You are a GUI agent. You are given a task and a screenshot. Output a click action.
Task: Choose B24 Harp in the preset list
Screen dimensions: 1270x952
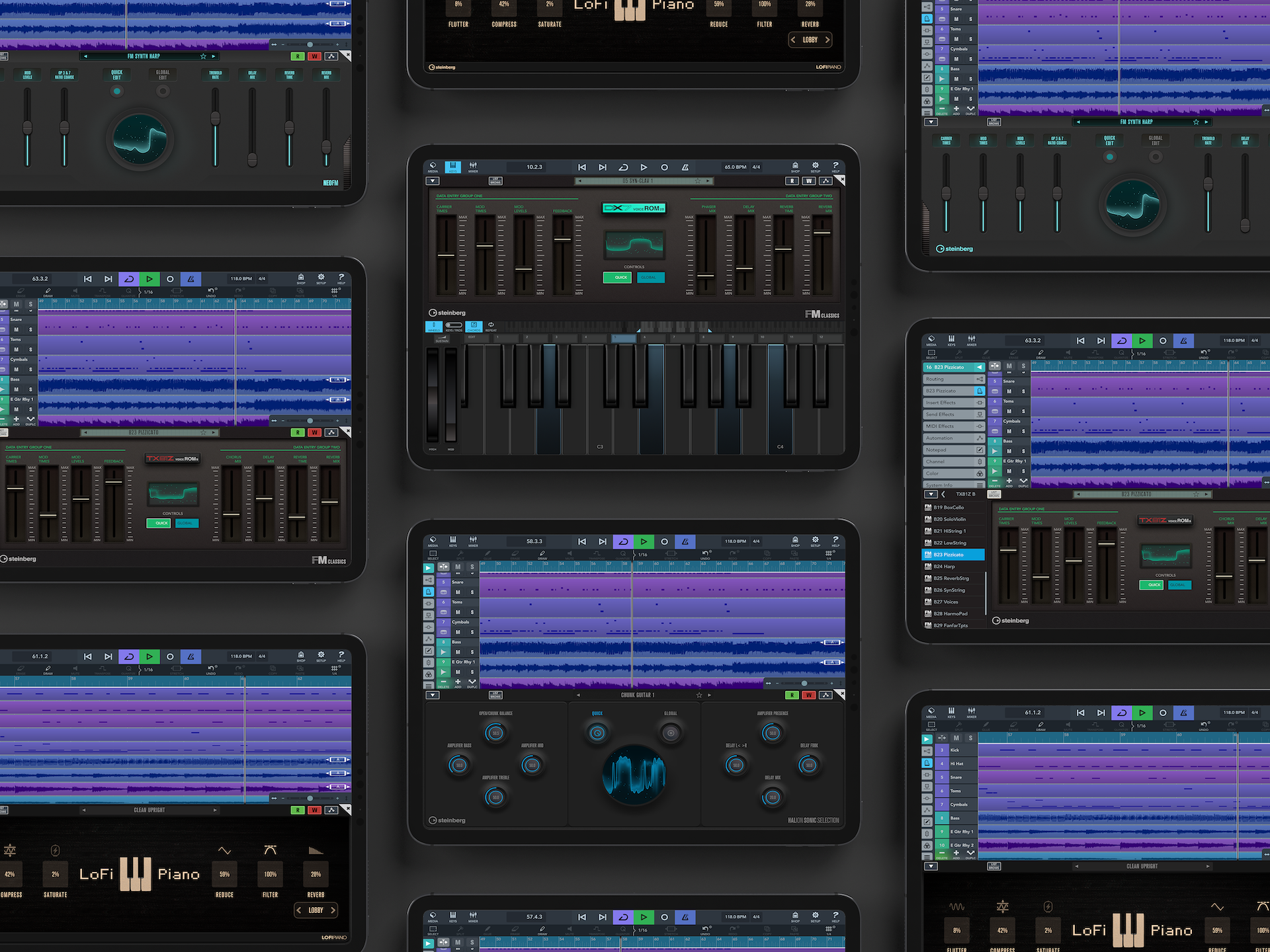pyautogui.click(x=945, y=567)
